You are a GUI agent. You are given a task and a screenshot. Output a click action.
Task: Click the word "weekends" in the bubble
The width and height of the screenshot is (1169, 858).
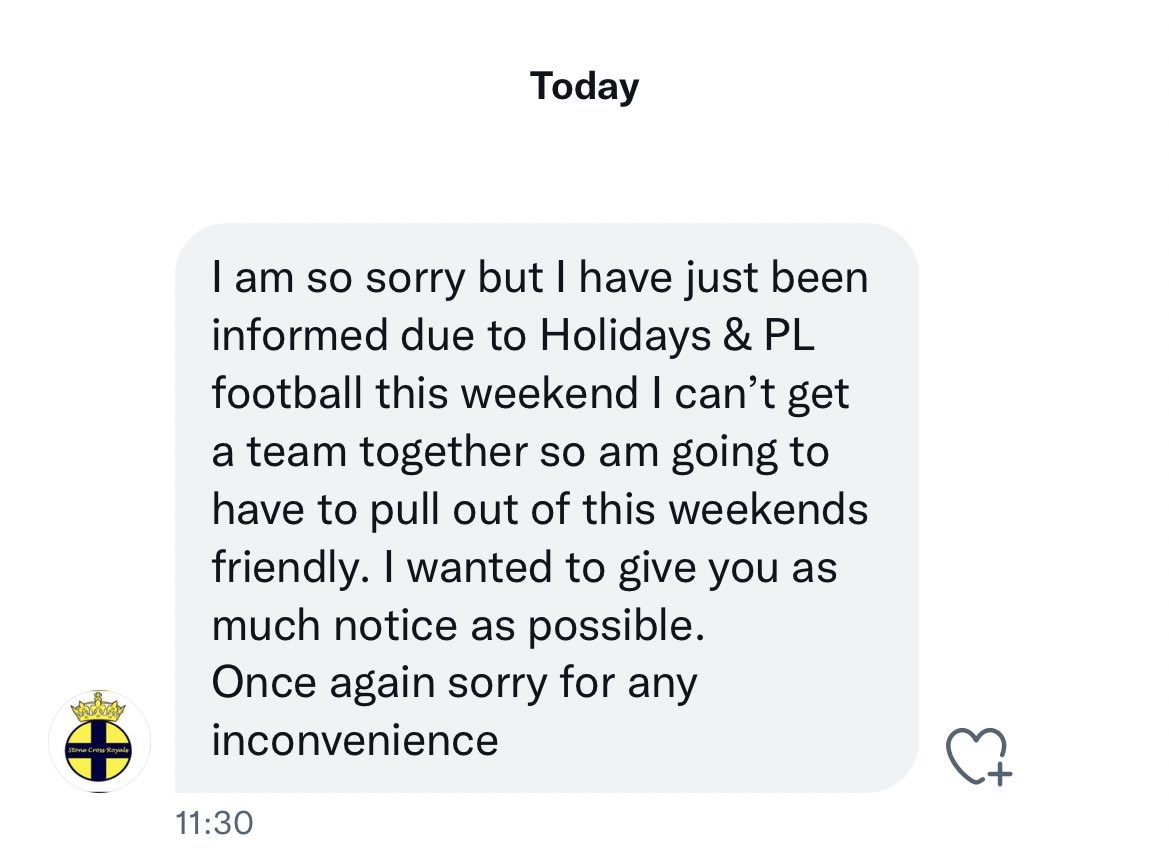(x=768, y=510)
